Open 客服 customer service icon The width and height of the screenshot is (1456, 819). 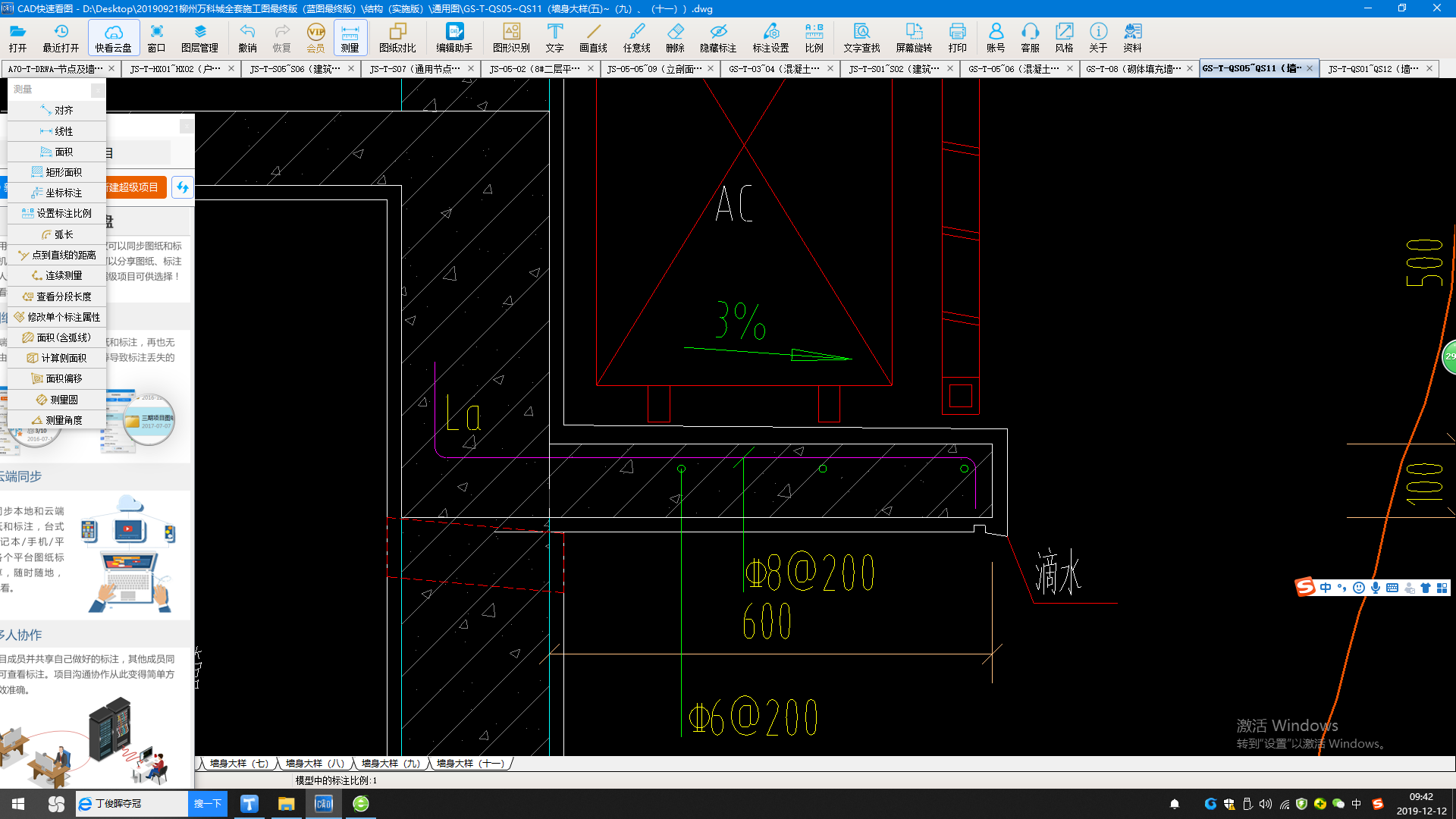coord(1030,37)
